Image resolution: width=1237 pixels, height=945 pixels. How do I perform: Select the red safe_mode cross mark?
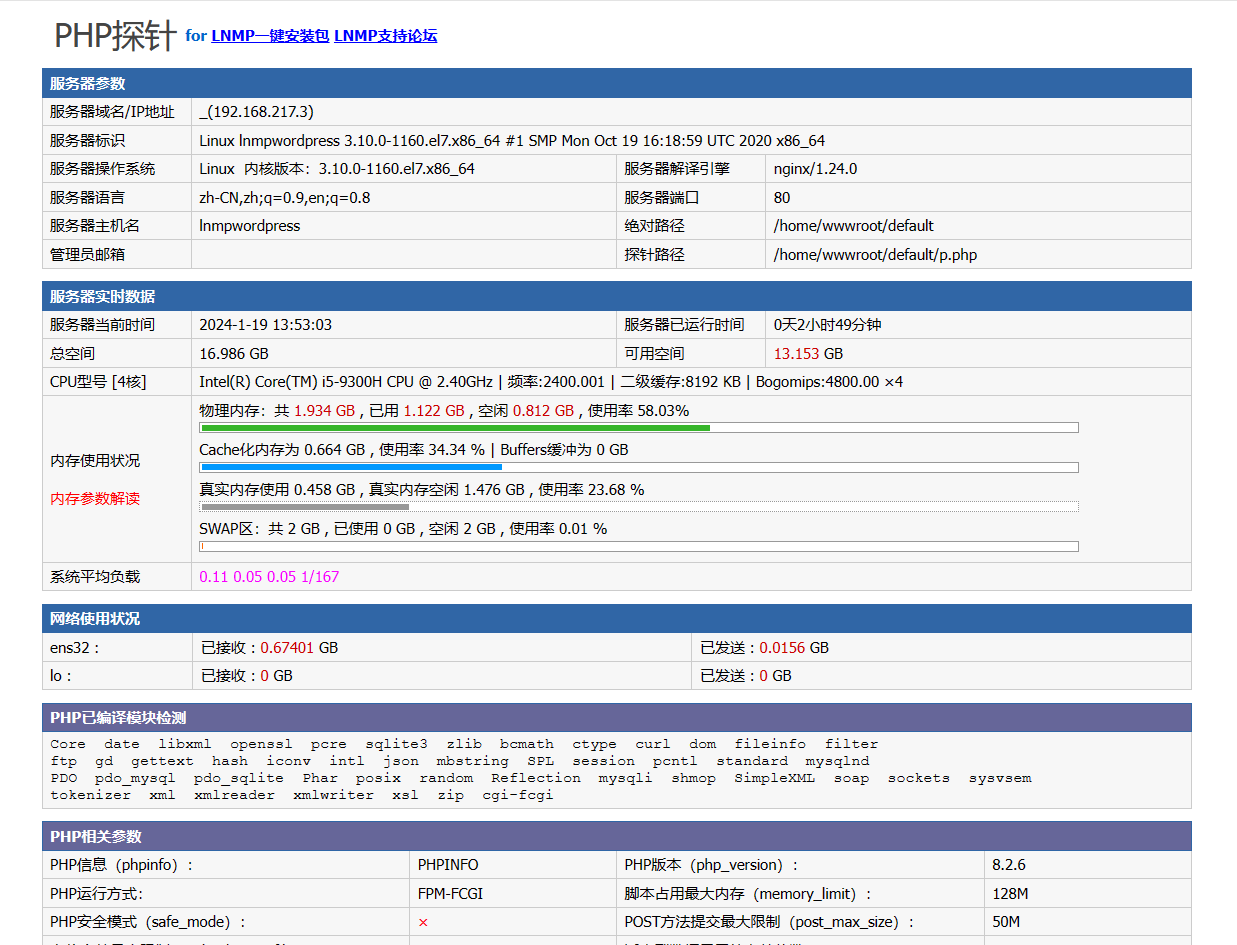tap(423, 922)
